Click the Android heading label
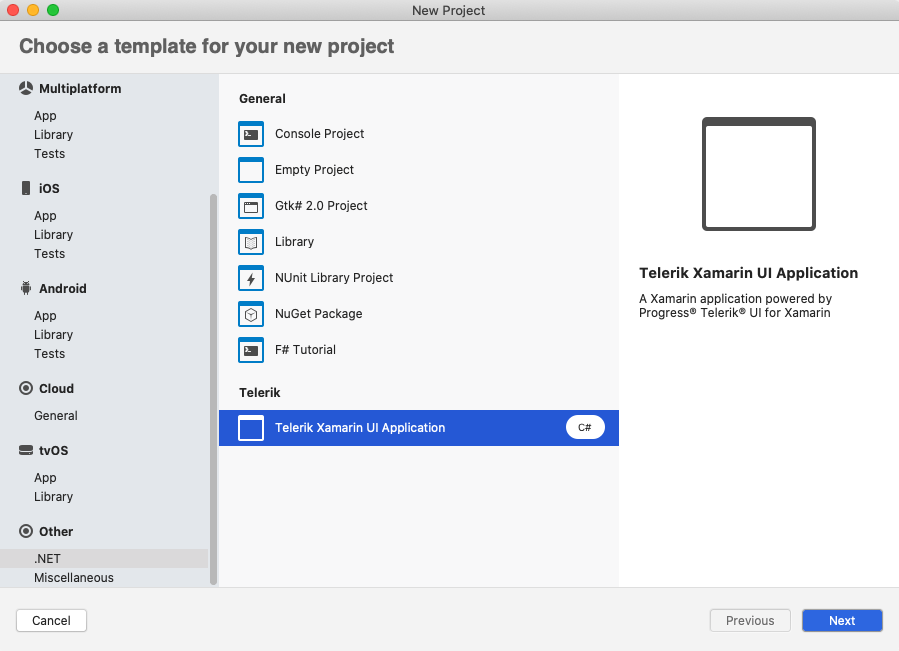Screen dimensions: 899x651 click(x=62, y=289)
